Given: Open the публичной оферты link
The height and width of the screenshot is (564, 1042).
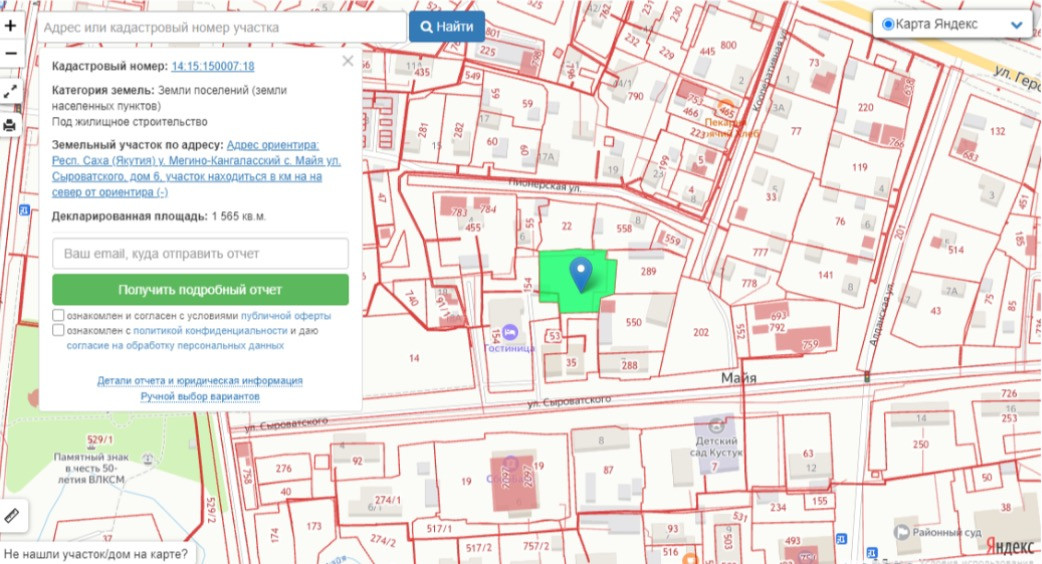Looking at the screenshot, I should click(286, 316).
